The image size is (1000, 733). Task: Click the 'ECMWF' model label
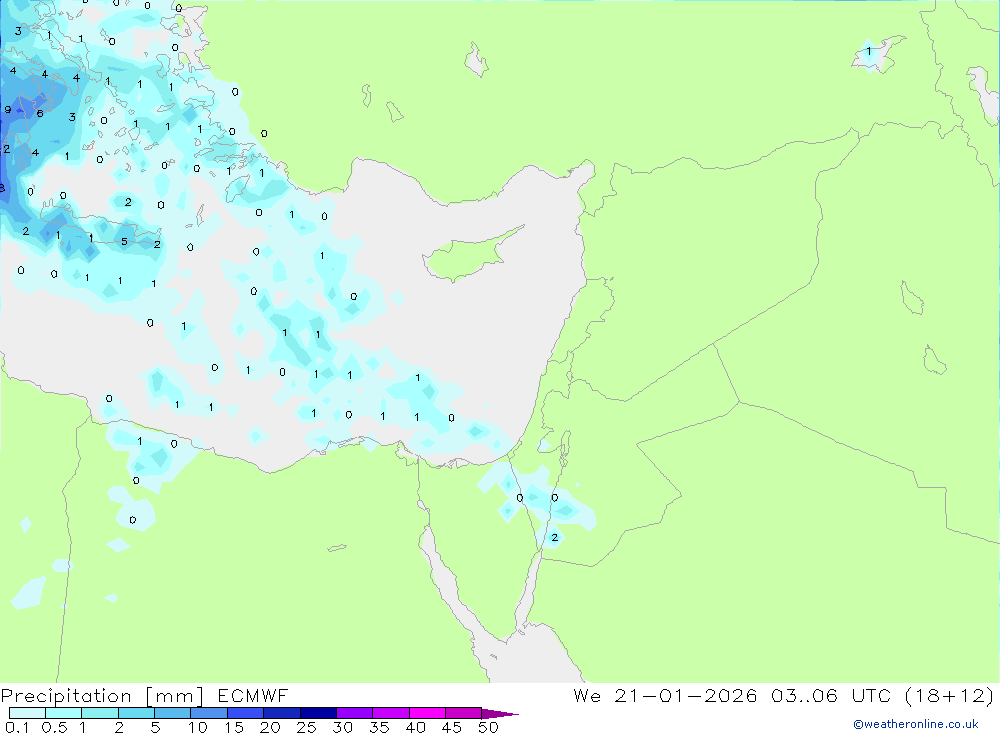click(x=253, y=695)
